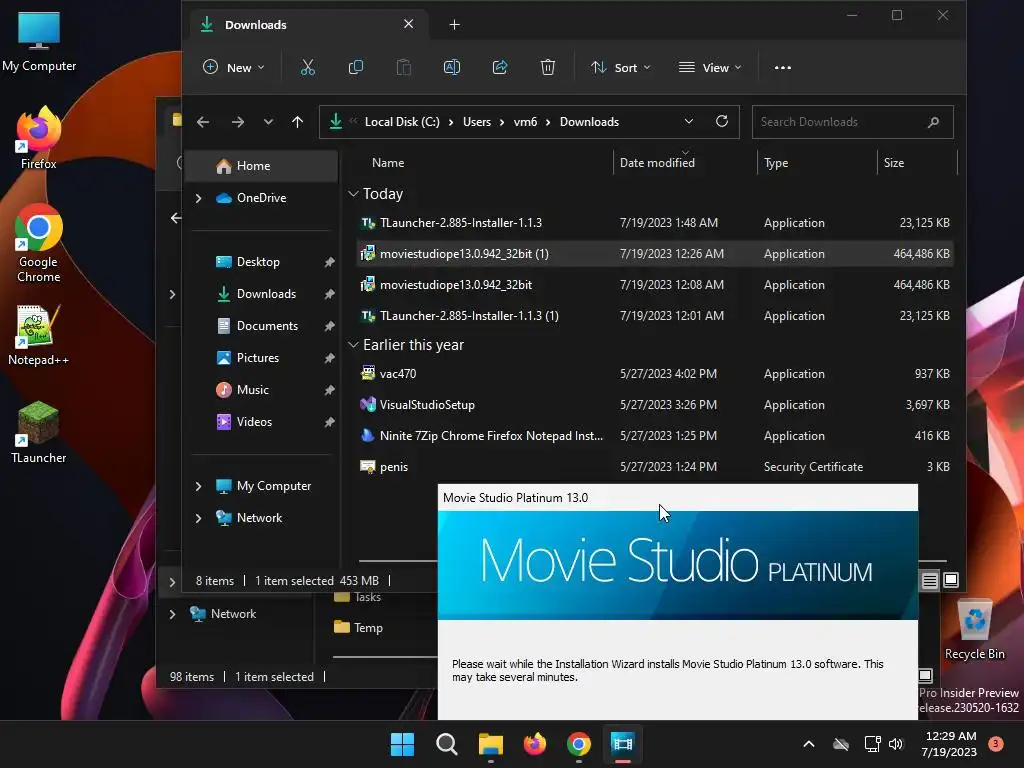Sort by Date modified column header

pos(657,163)
